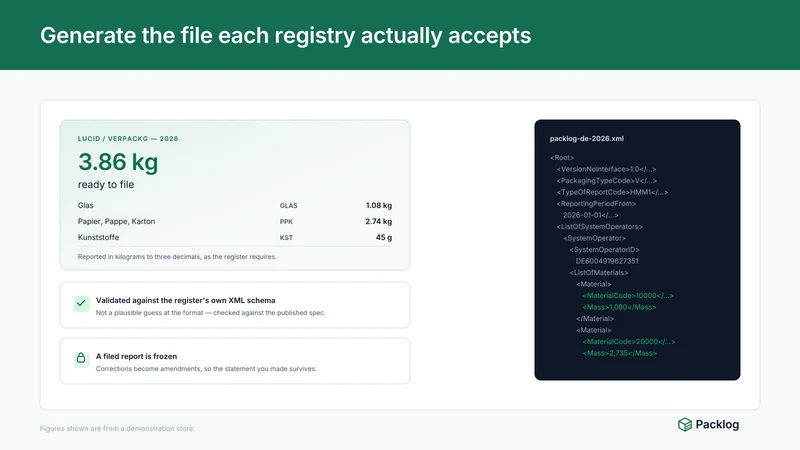Click the PPK code abbreviation
The height and width of the screenshot is (450, 800).
pos(286,222)
